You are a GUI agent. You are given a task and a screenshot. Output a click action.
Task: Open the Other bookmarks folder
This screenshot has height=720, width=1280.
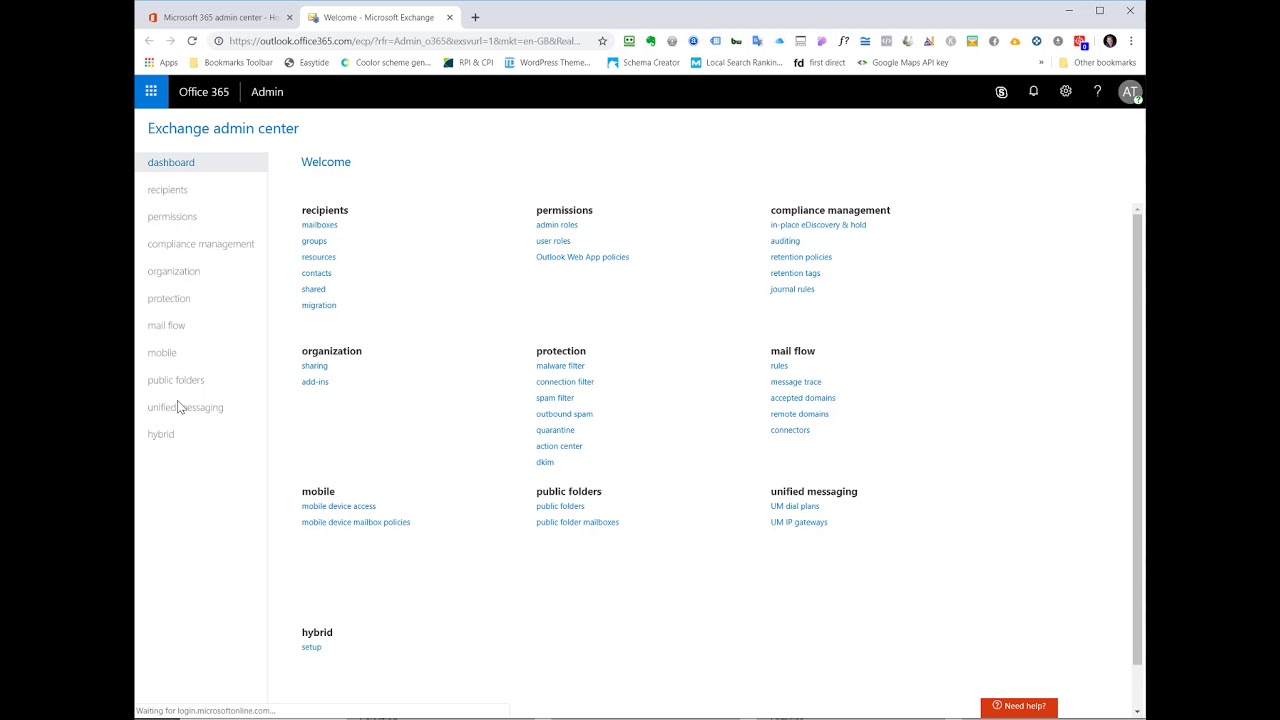coord(1097,62)
